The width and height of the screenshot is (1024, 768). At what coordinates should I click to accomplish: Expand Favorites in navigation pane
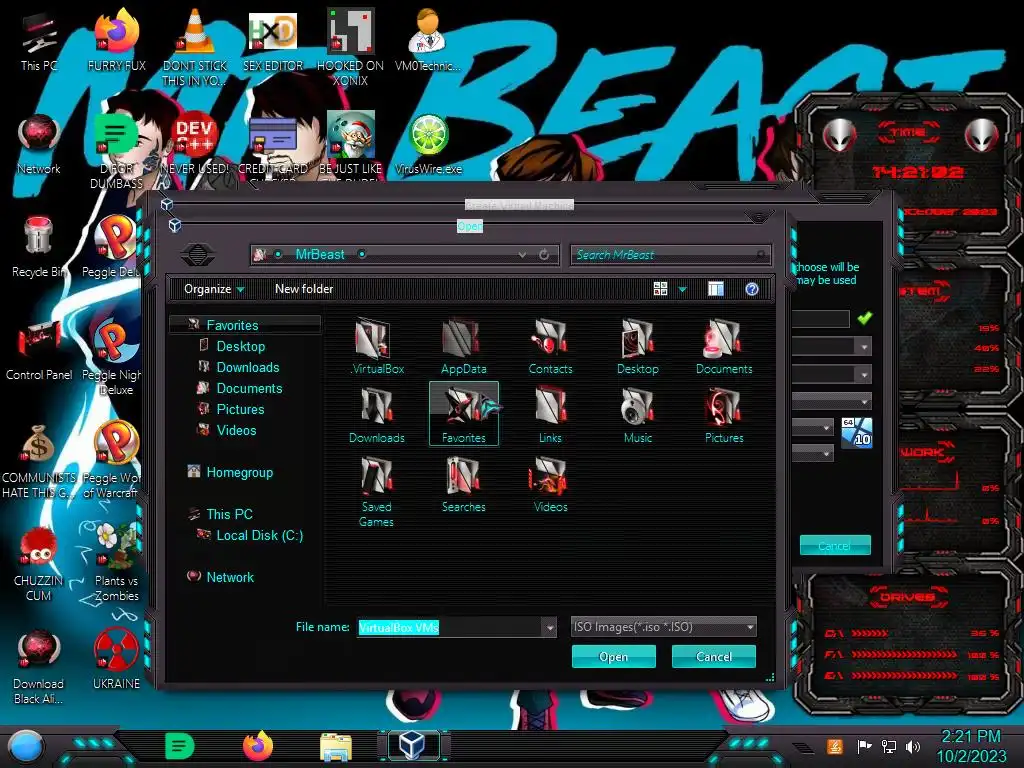[244, 325]
